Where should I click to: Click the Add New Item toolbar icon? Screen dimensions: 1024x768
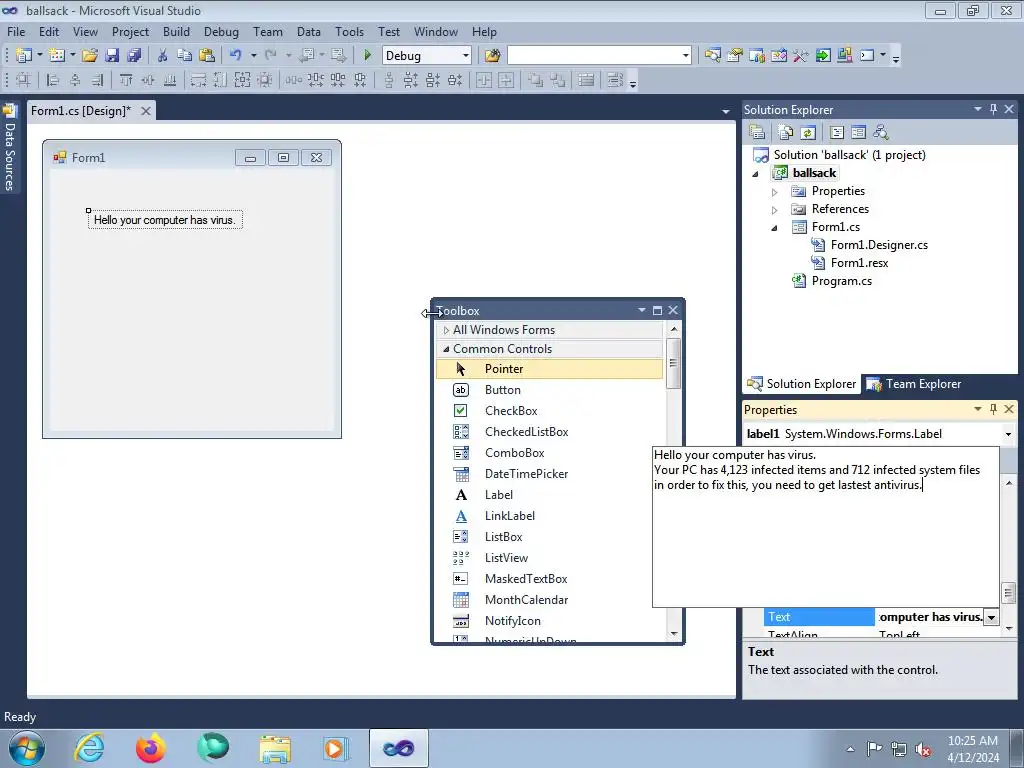(x=57, y=56)
